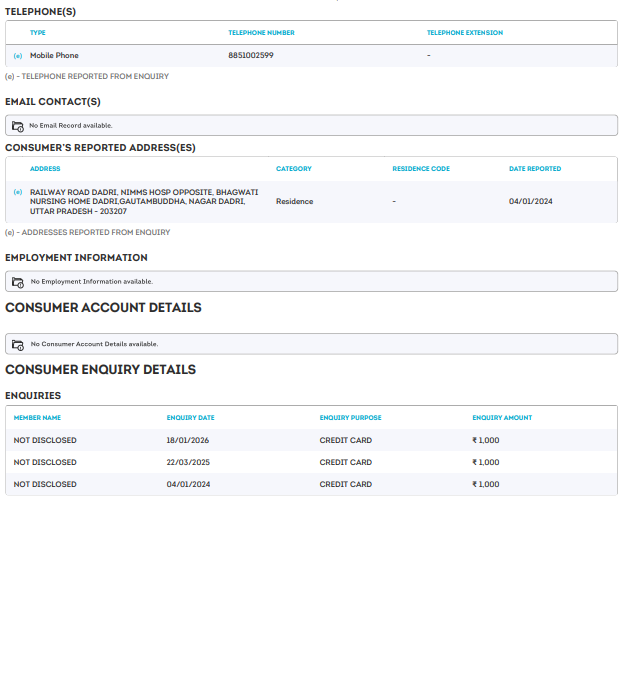
Task: Click the Member Name column header
Action: pos(37,418)
